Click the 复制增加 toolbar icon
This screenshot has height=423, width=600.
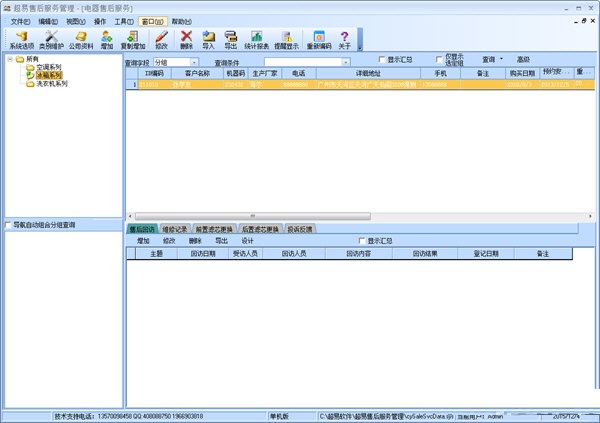pyautogui.click(x=131, y=40)
